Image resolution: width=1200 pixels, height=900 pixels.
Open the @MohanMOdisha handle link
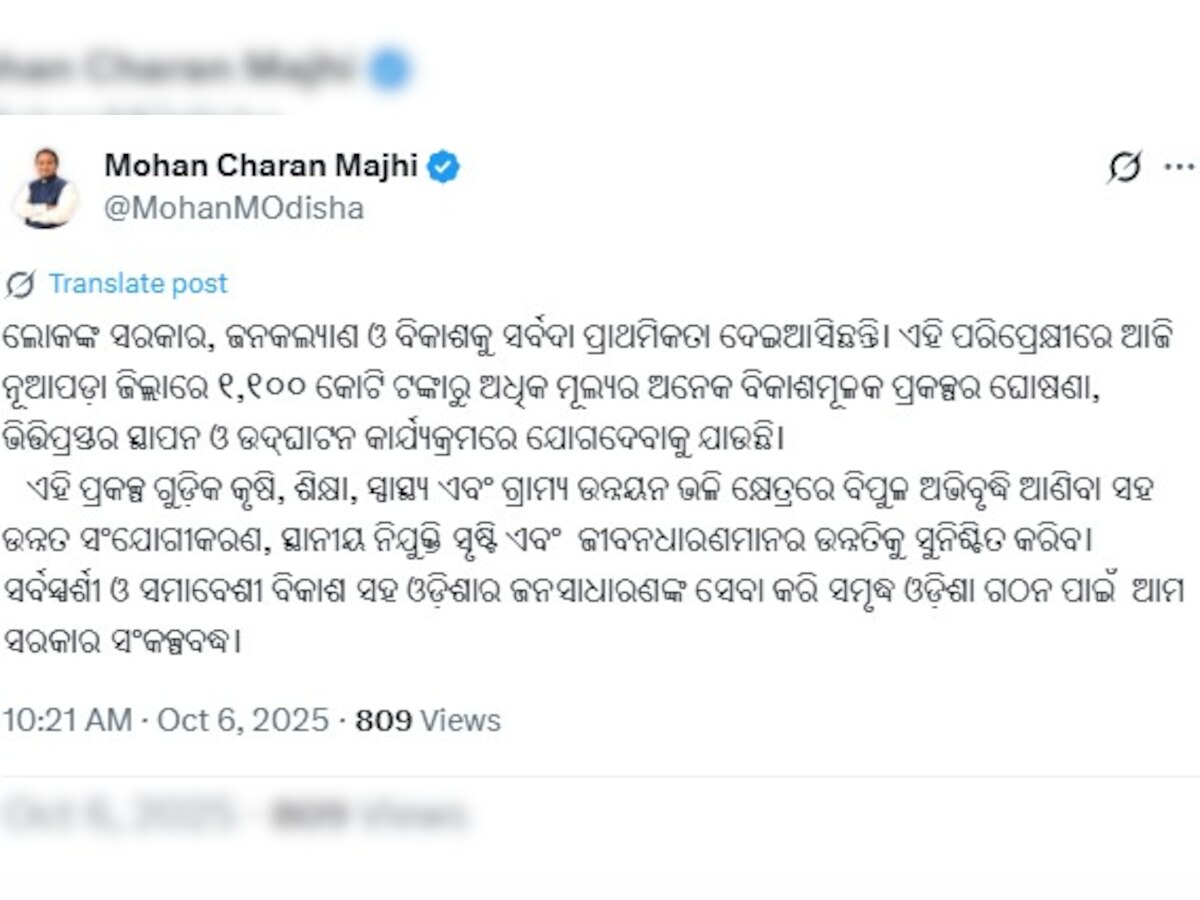[x=234, y=208]
